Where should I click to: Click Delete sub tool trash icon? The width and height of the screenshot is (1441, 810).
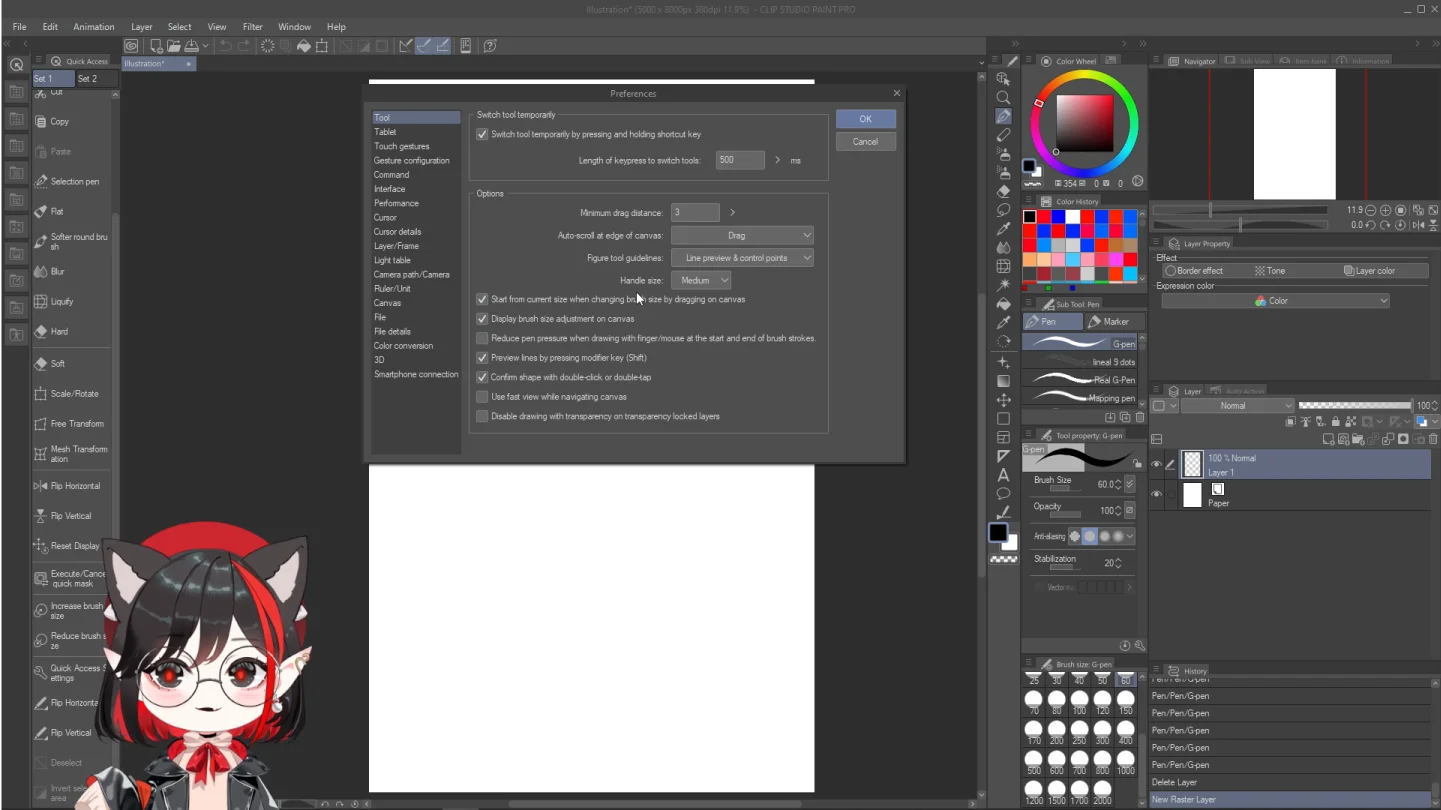tap(1140, 417)
